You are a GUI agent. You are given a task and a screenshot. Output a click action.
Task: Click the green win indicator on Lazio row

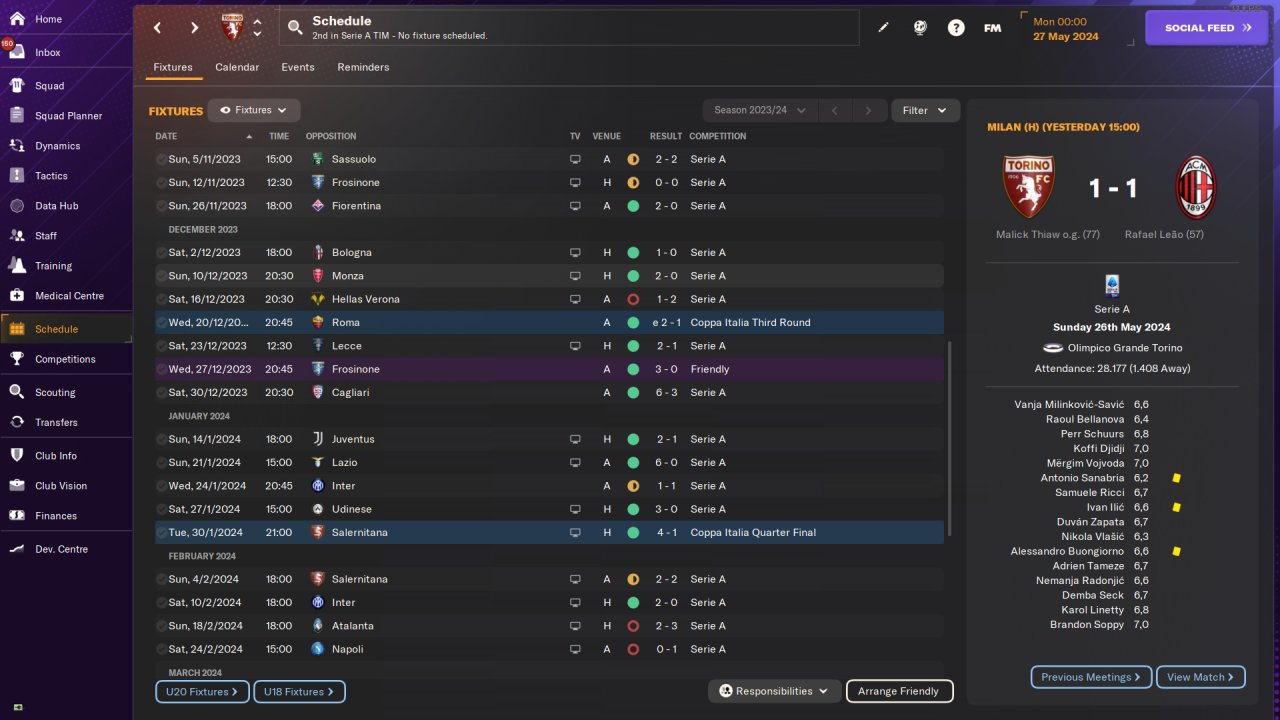pyautogui.click(x=633, y=462)
